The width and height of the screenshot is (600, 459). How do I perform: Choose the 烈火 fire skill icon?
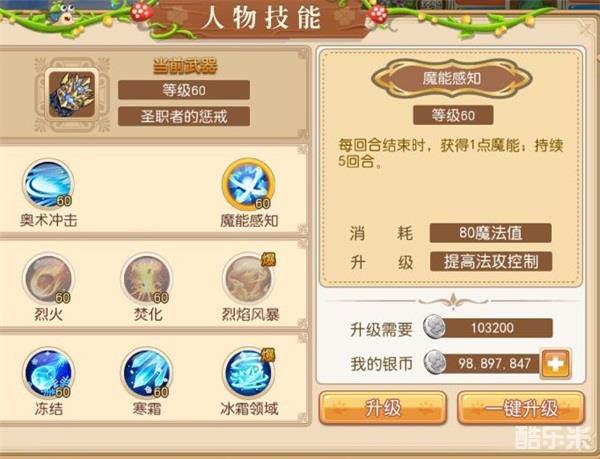click(48, 278)
